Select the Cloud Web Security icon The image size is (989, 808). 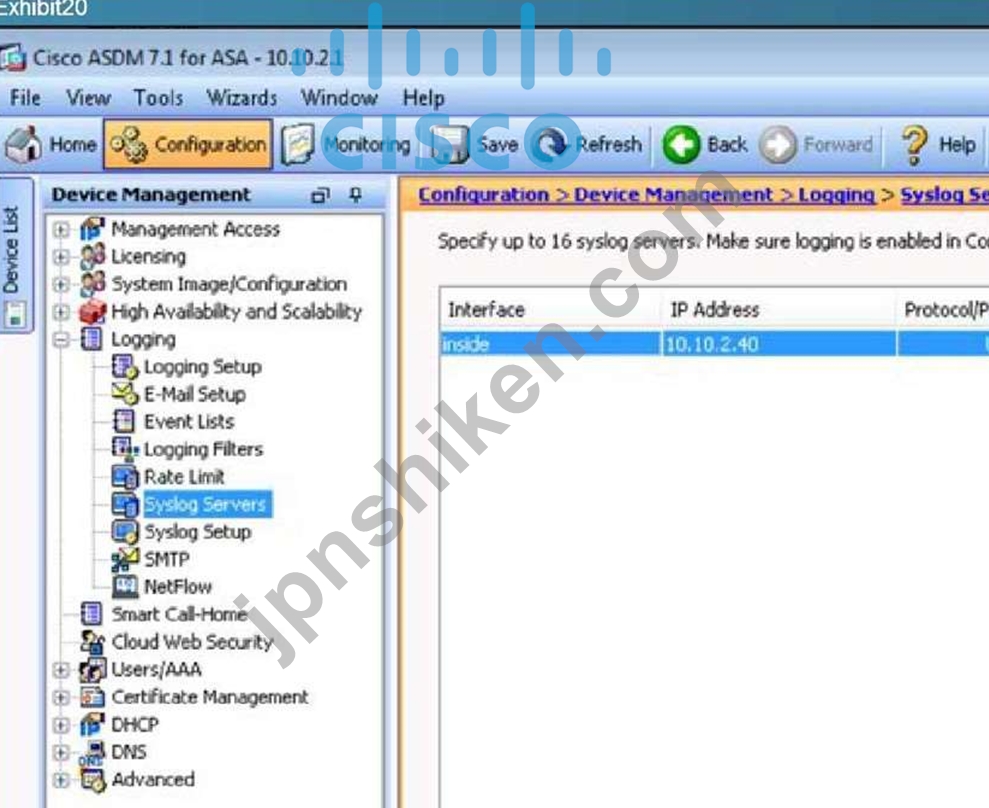click(x=92, y=642)
